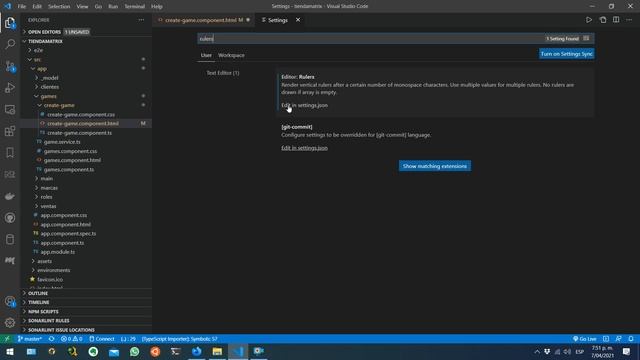Click Turn on Settings Sync button
Image resolution: width=640 pixels, height=360 pixels.
coord(567,54)
